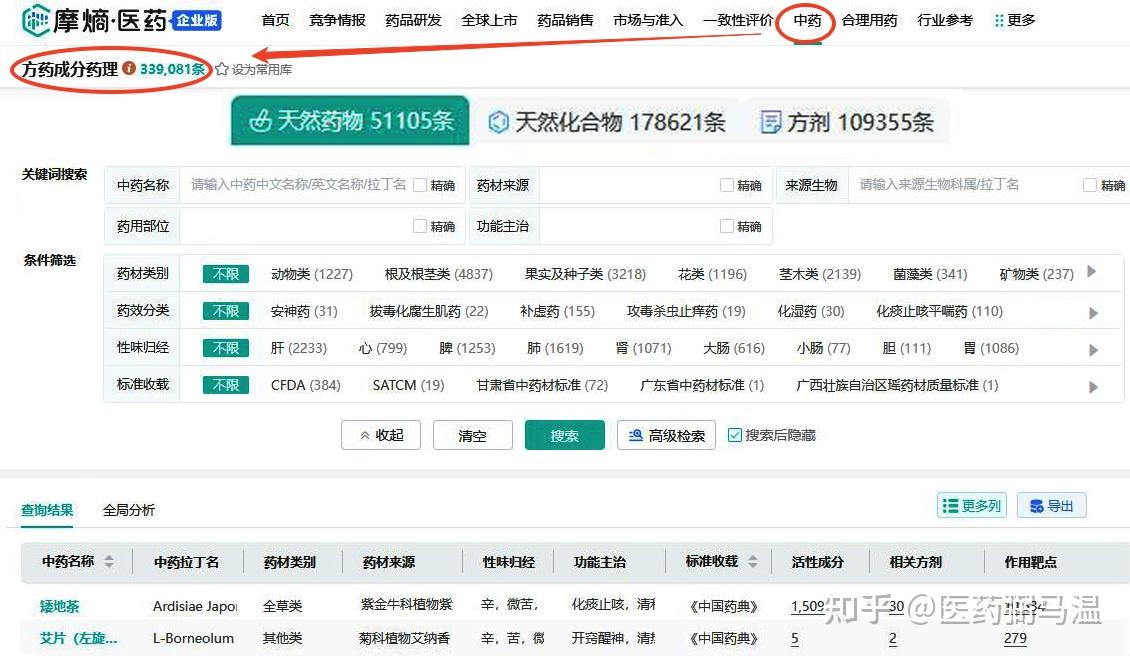Enable 精确 checkbox beside 中药名称 field
The image size is (1130, 656).
(x=420, y=184)
